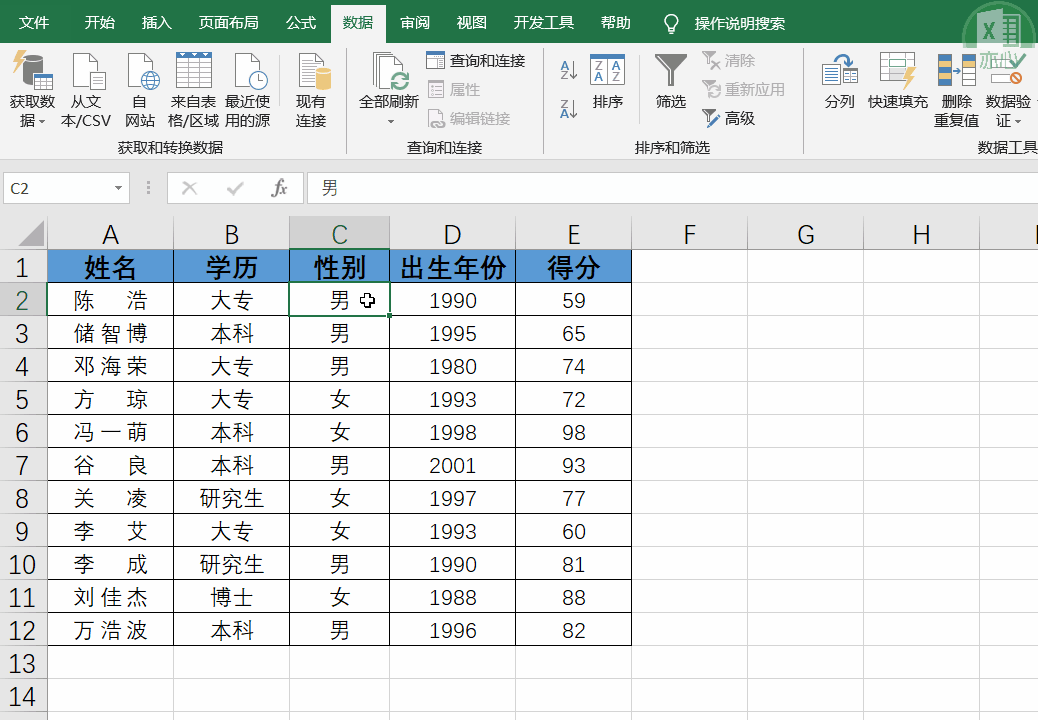Select column F header

point(689,234)
